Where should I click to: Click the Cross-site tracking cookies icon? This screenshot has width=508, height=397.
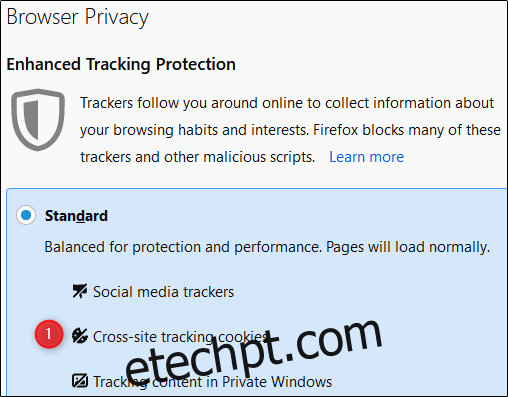(x=80, y=336)
